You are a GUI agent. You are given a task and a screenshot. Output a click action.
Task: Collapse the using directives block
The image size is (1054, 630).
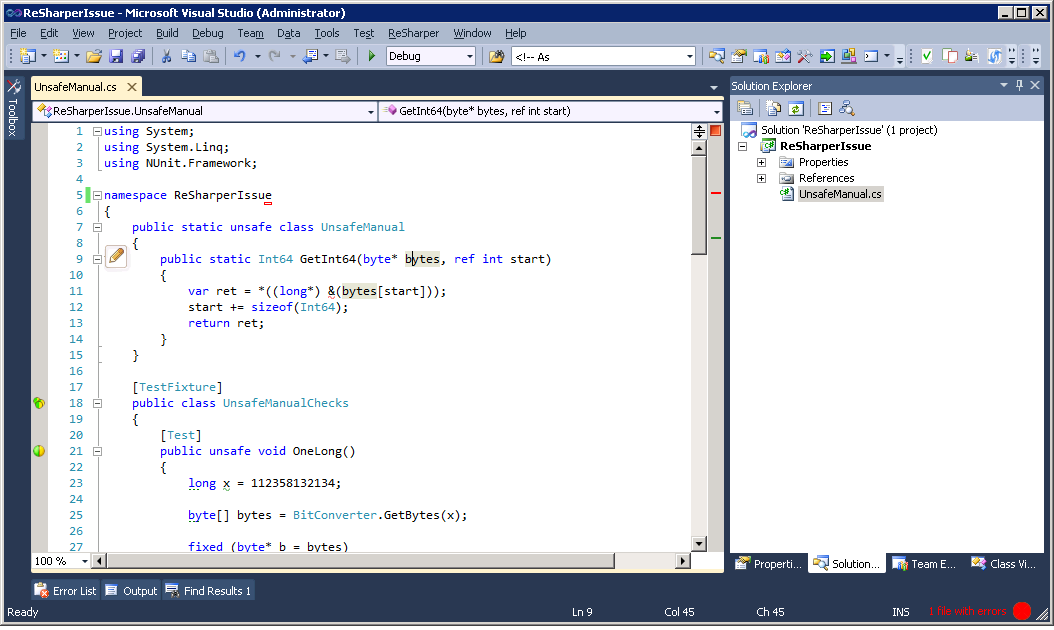[97, 131]
